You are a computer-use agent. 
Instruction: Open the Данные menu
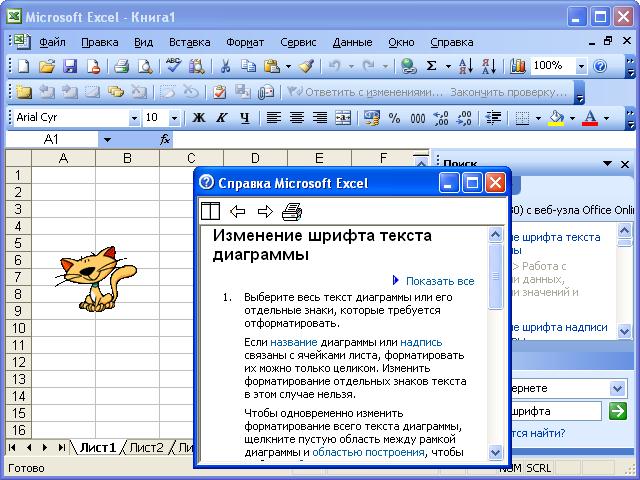click(352, 42)
